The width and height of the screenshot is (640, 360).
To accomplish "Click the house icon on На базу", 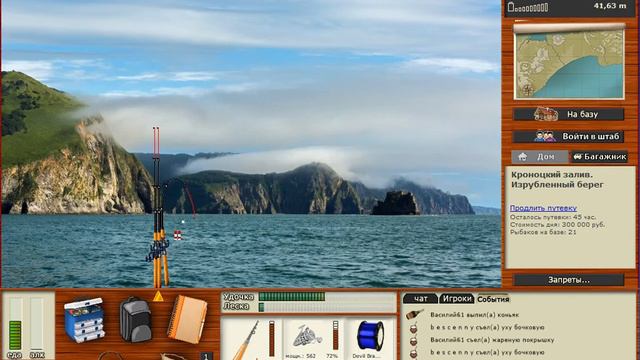I will pyautogui.click(x=546, y=114).
